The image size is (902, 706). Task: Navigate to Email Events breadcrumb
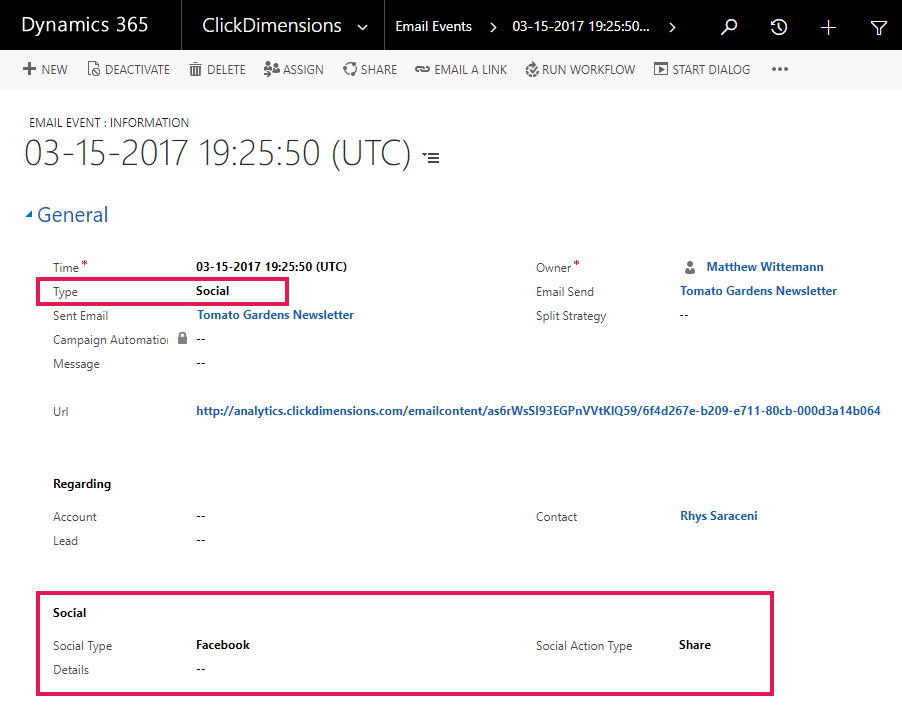click(433, 26)
